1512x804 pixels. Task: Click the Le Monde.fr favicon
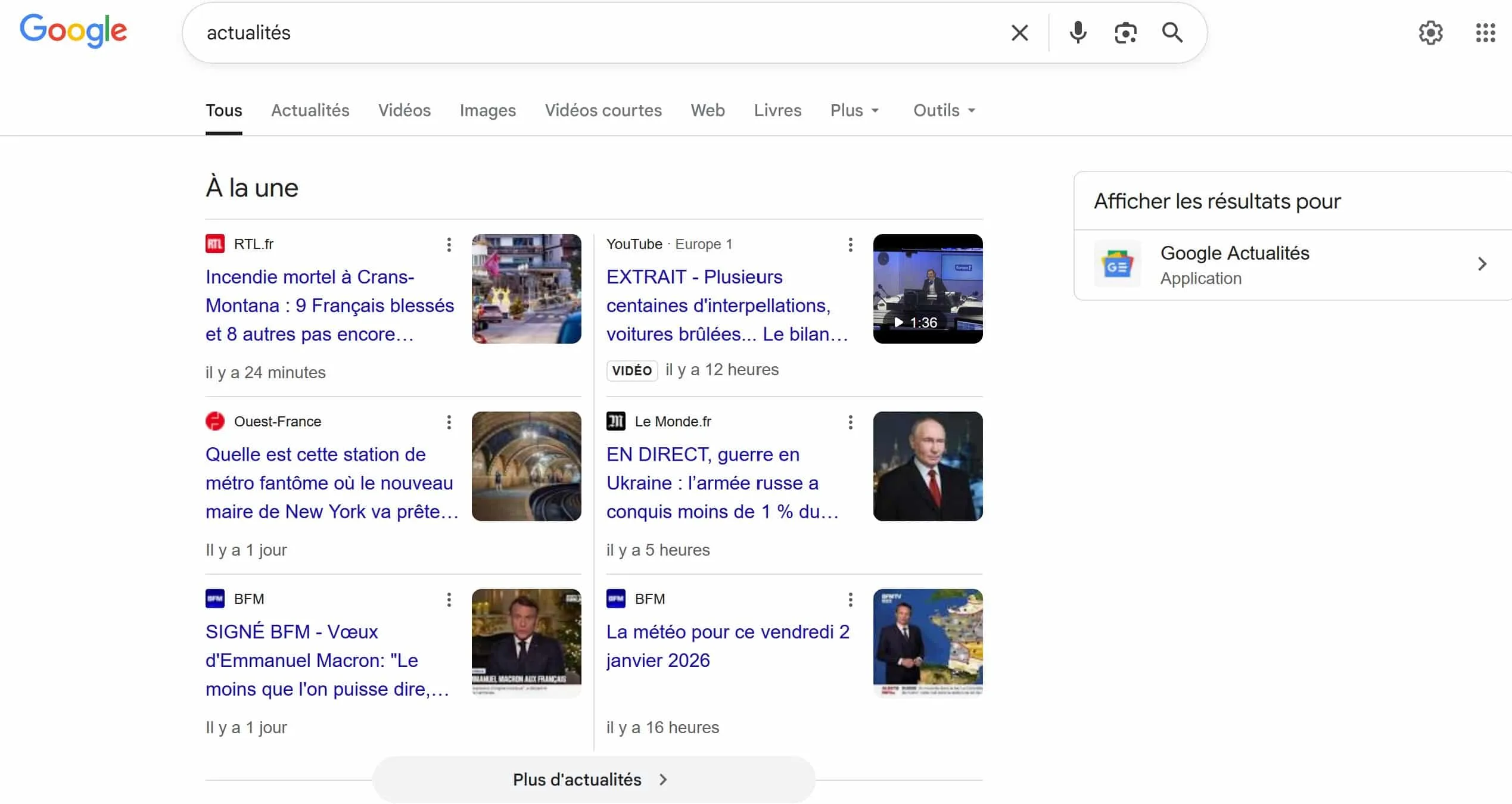pos(616,422)
